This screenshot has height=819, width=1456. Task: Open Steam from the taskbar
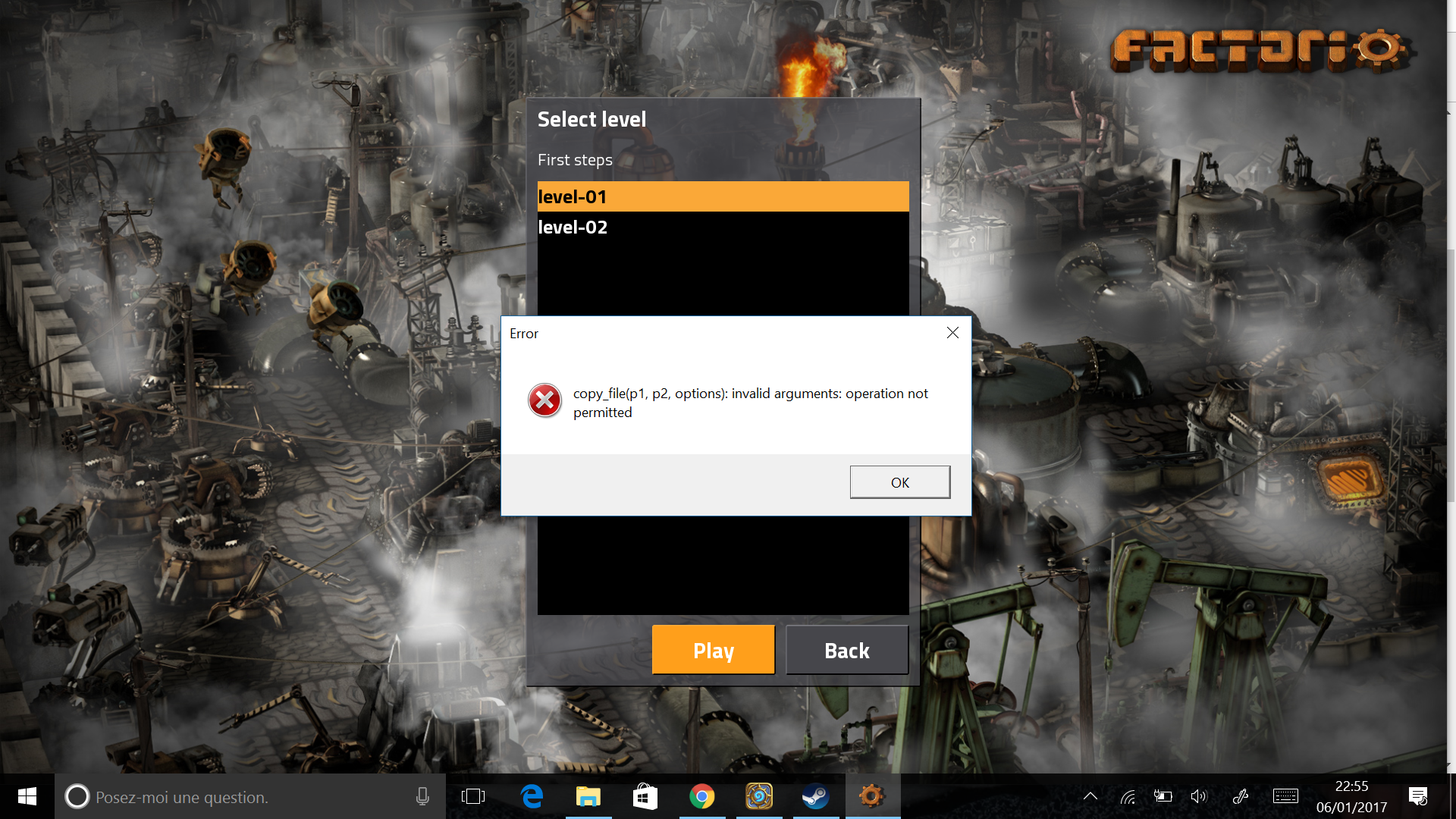tap(816, 796)
